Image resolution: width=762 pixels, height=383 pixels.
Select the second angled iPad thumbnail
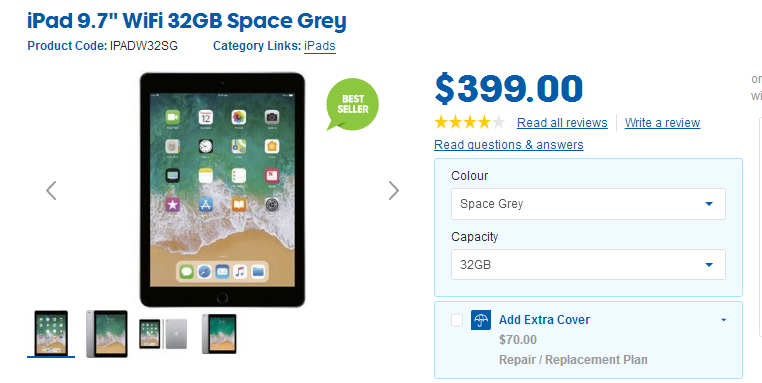point(106,333)
